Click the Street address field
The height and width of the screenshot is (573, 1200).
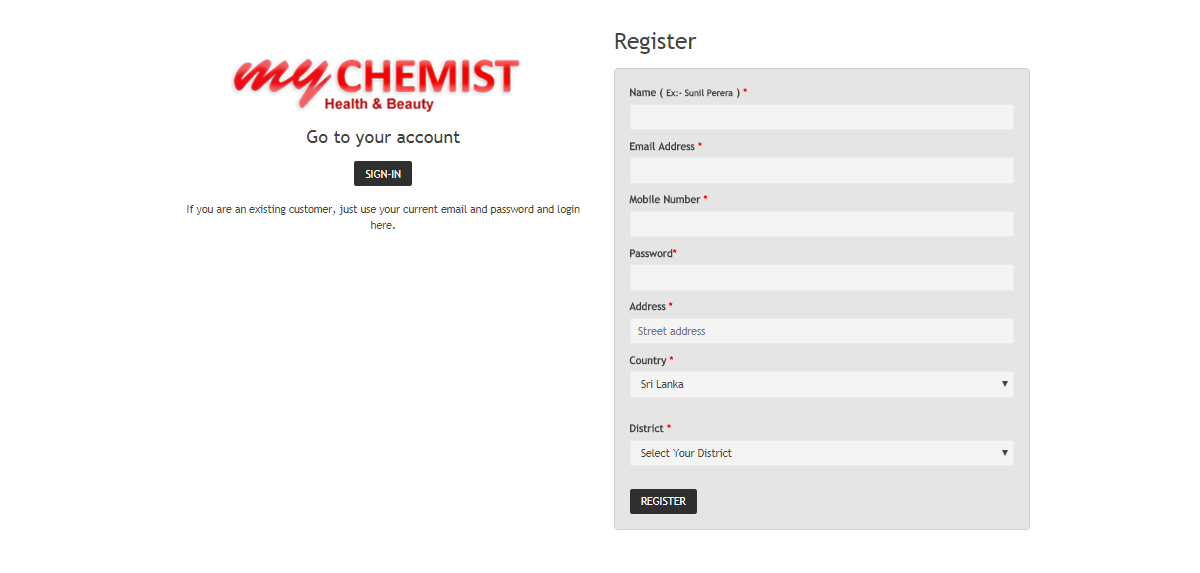821,331
